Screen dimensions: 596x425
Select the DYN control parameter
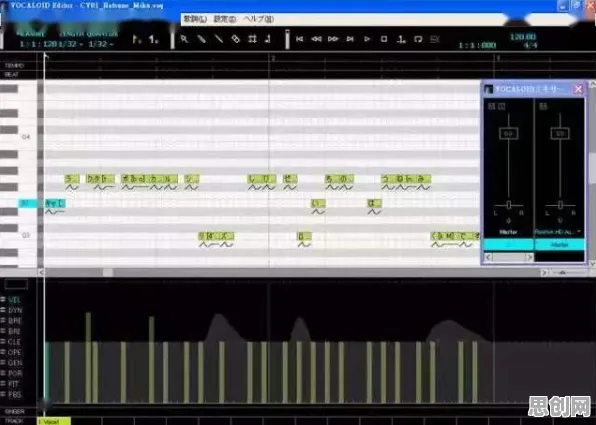pos(14,310)
